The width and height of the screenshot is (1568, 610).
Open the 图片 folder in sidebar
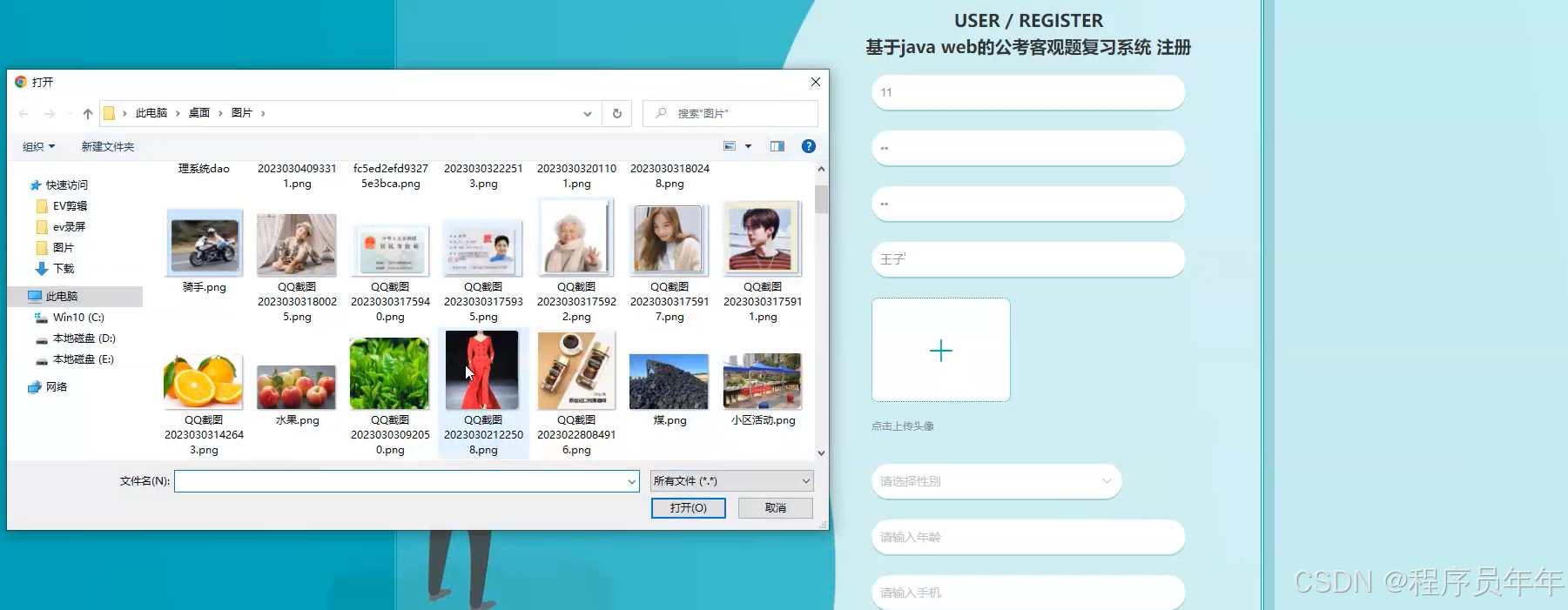tap(55, 248)
